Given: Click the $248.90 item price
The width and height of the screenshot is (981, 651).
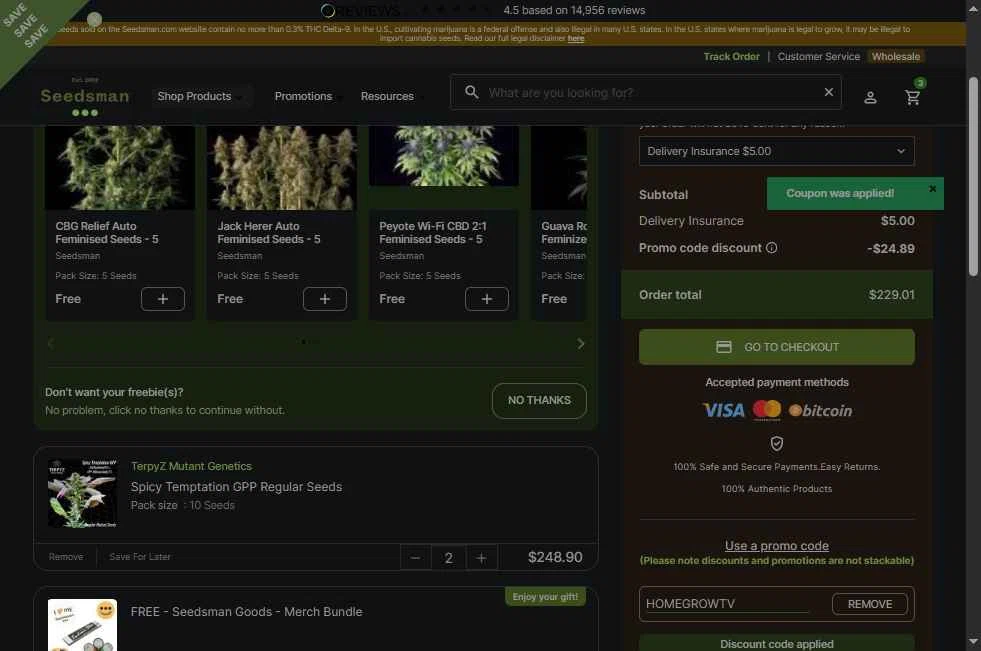Looking at the screenshot, I should point(555,557).
